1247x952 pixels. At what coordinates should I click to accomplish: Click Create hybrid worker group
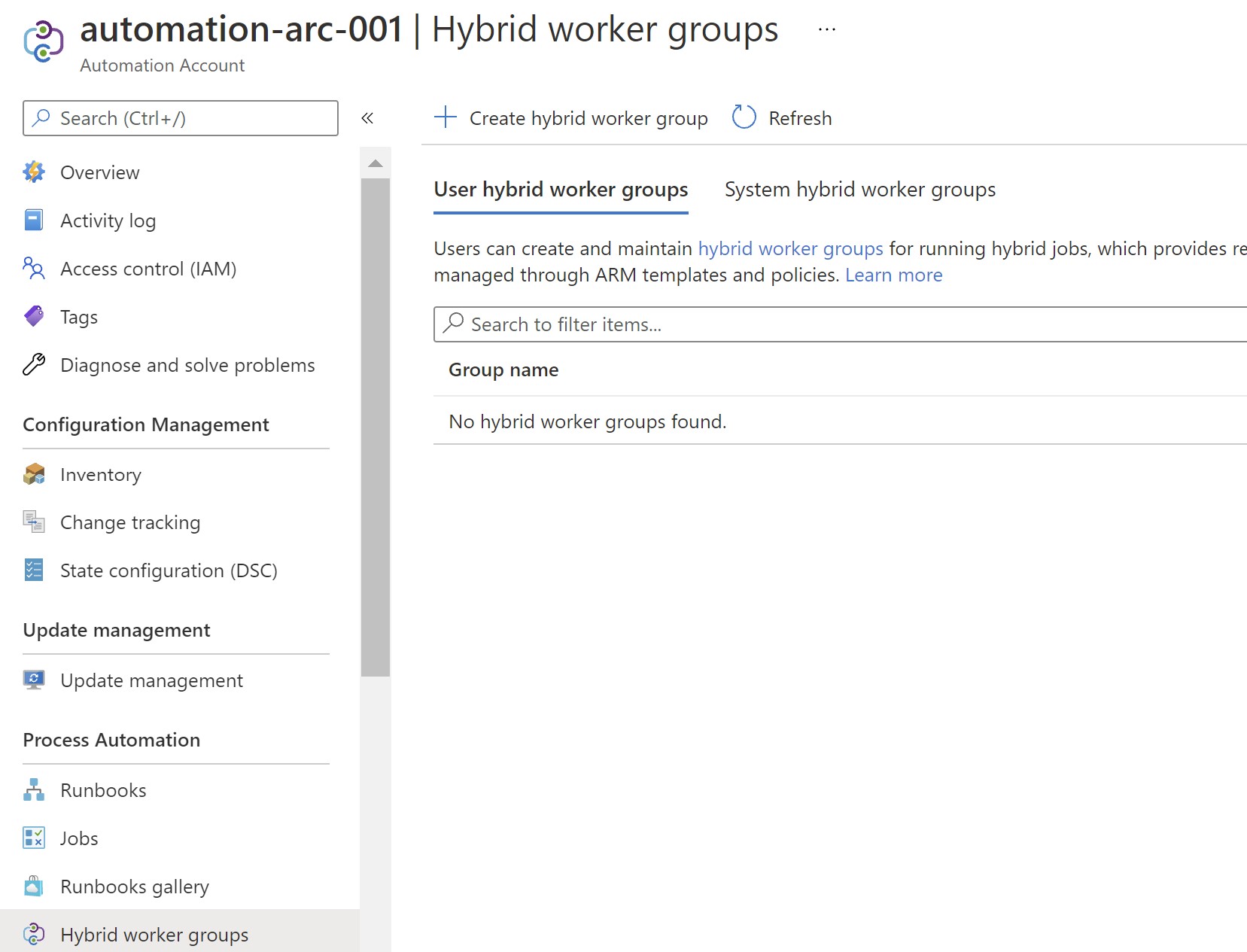pos(589,118)
